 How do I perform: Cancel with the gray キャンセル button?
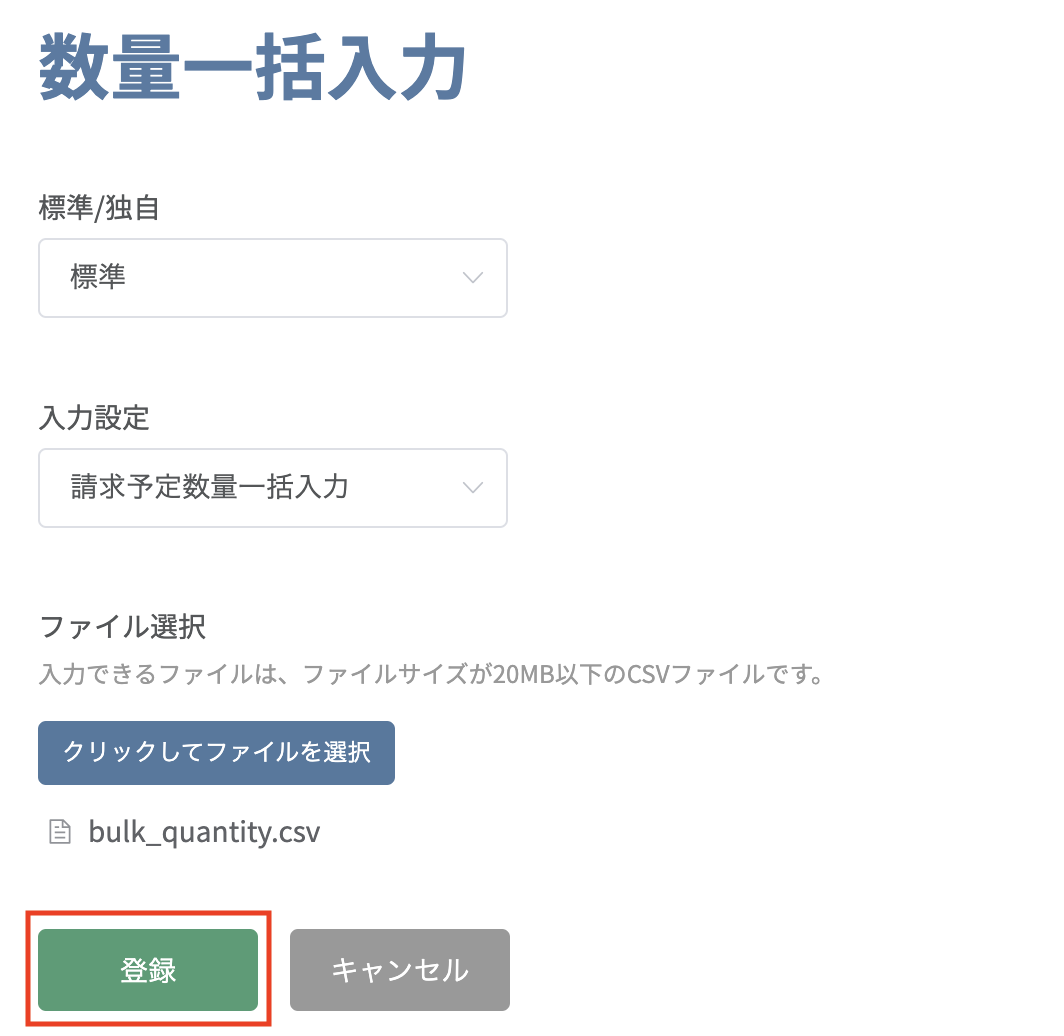click(x=400, y=970)
